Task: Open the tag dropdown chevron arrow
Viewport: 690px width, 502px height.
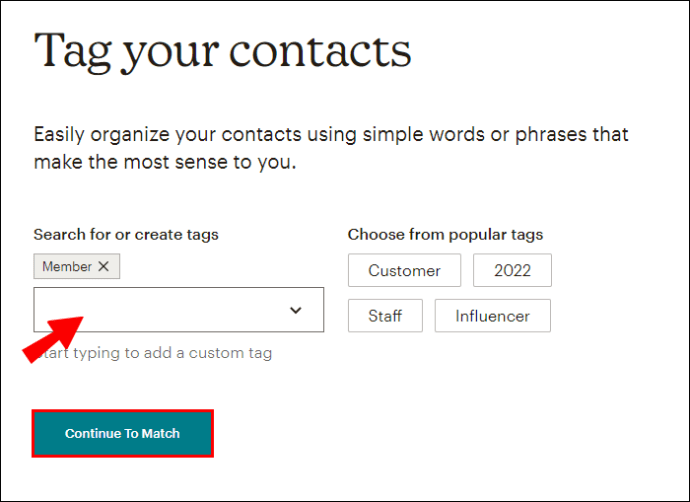Action: point(296,310)
